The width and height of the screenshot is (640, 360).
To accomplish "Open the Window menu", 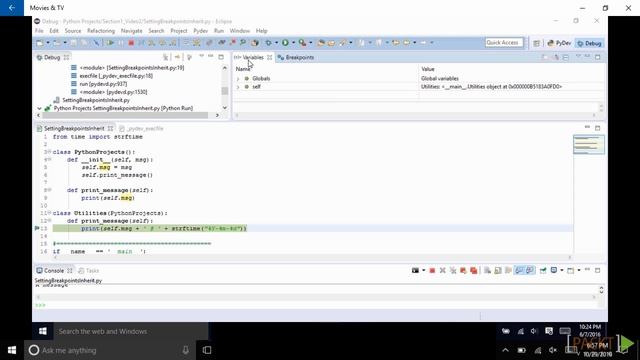I will click(240, 31).
